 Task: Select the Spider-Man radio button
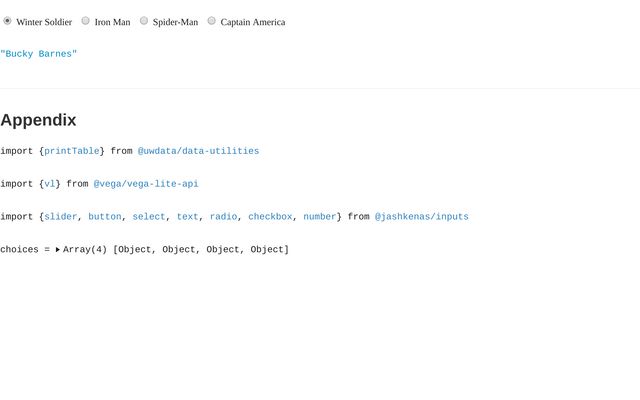pos(144,21)
